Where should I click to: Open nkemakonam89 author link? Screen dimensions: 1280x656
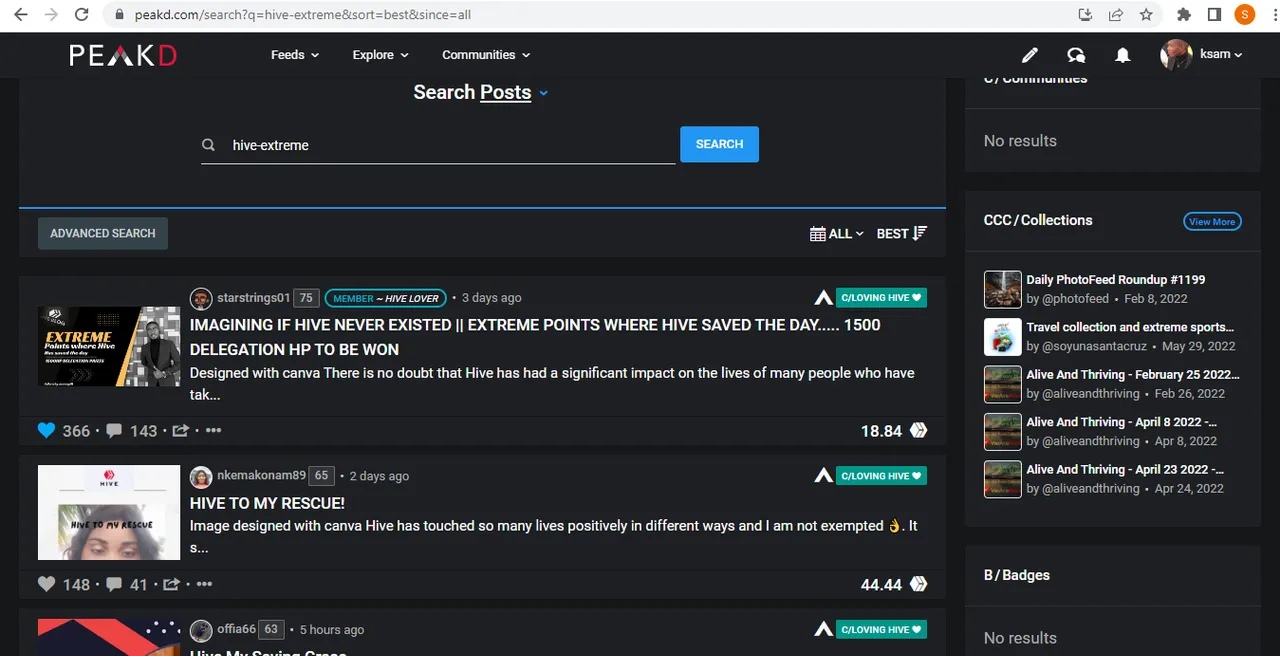point(261,476)
